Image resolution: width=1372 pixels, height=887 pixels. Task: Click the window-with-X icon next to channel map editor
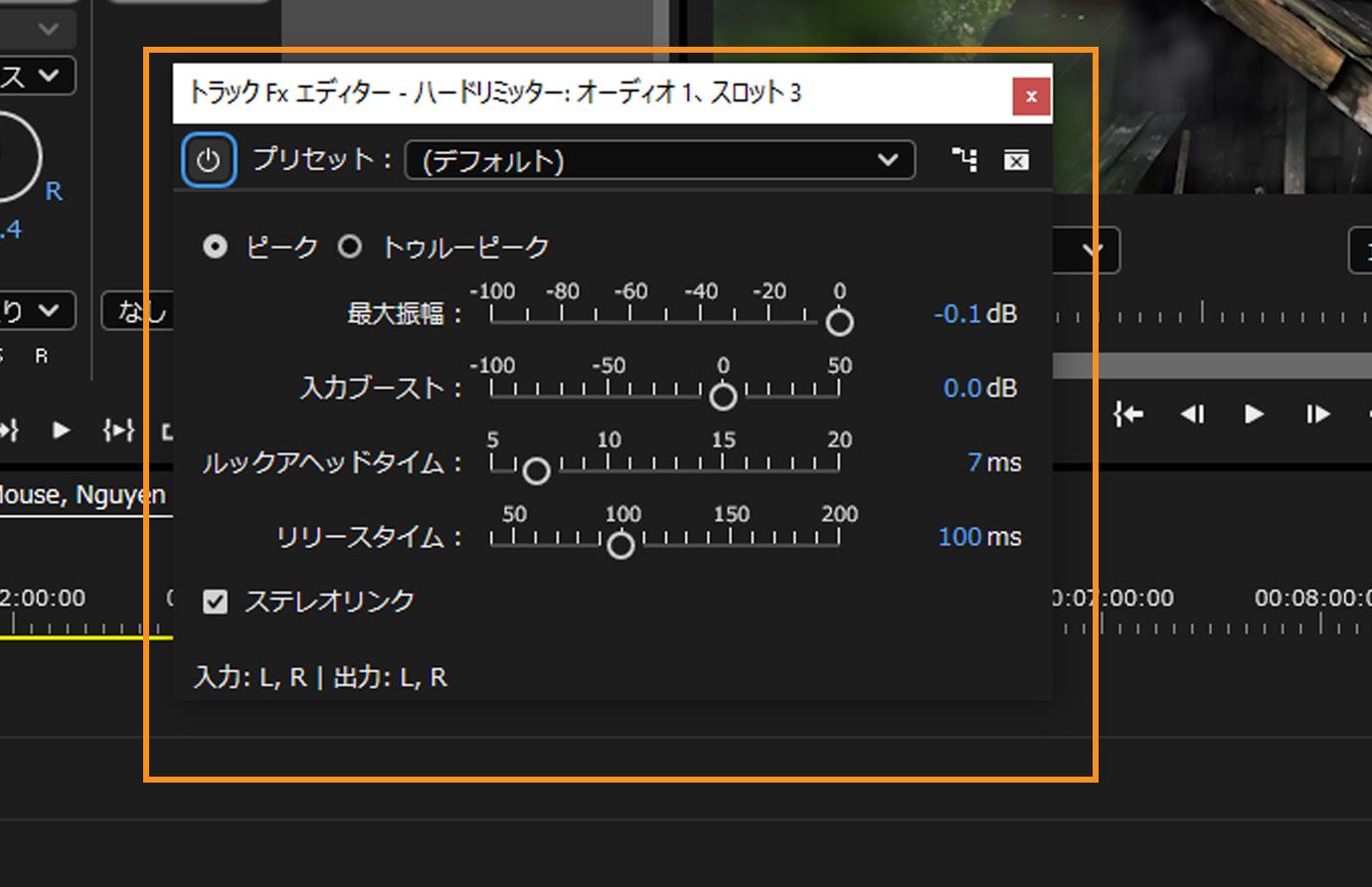[1016, 159]
